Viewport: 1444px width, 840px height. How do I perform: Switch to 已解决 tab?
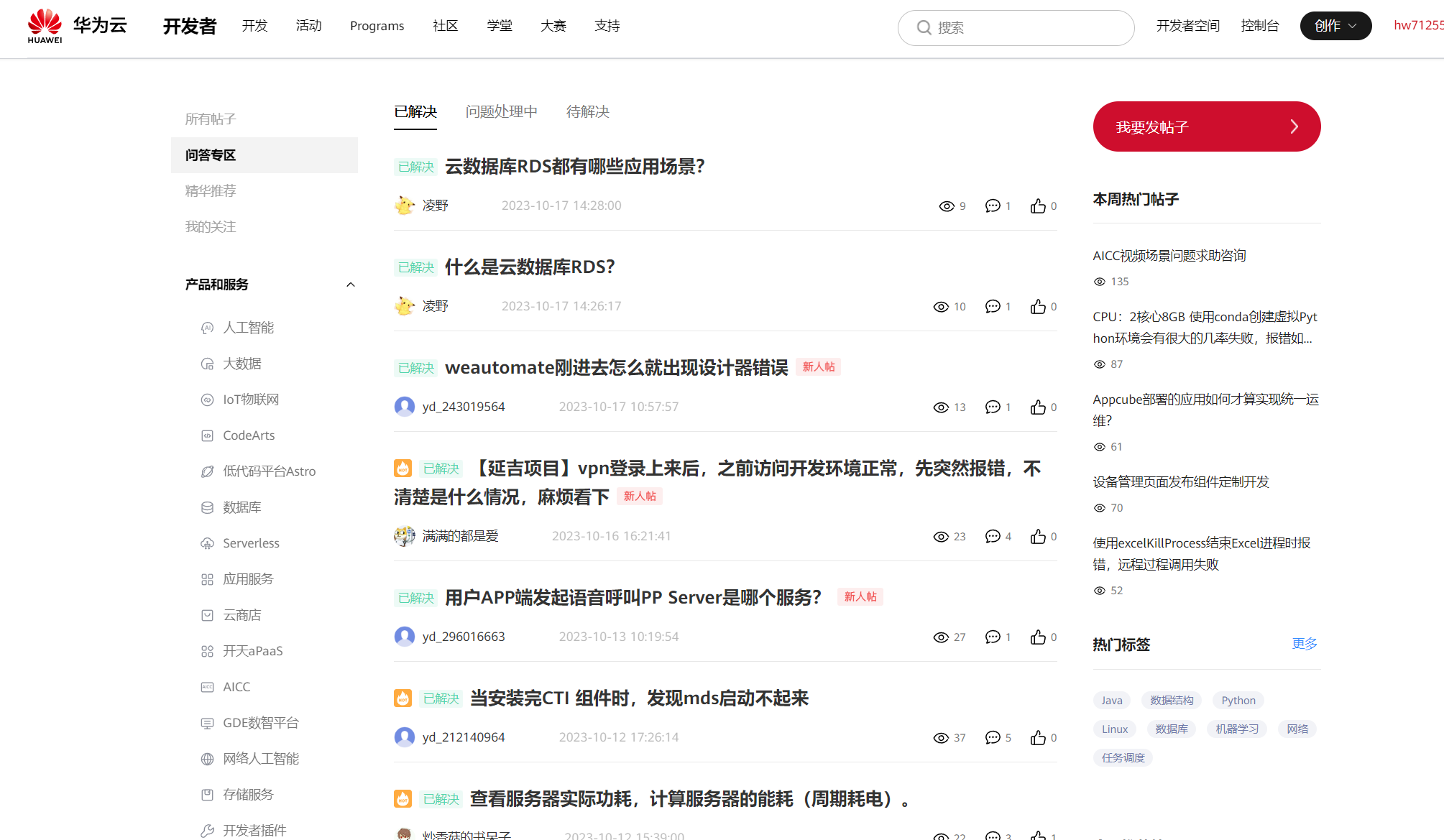(415, 112)
